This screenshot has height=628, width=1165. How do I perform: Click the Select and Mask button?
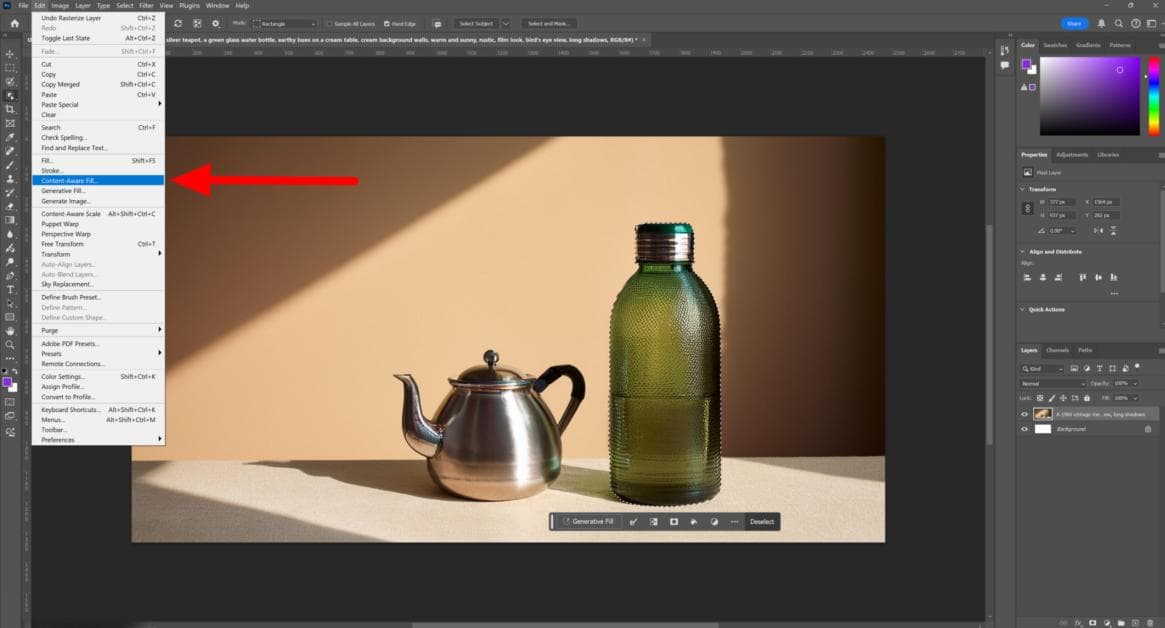(548, 24)
